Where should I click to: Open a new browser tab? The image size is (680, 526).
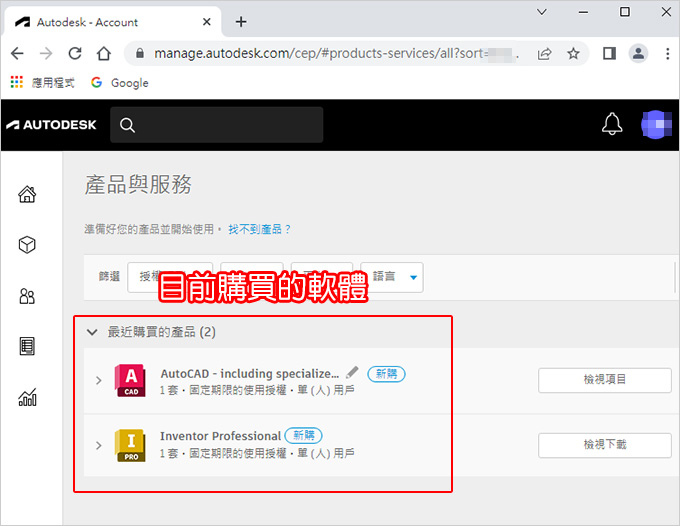click(x=241, y=22)
